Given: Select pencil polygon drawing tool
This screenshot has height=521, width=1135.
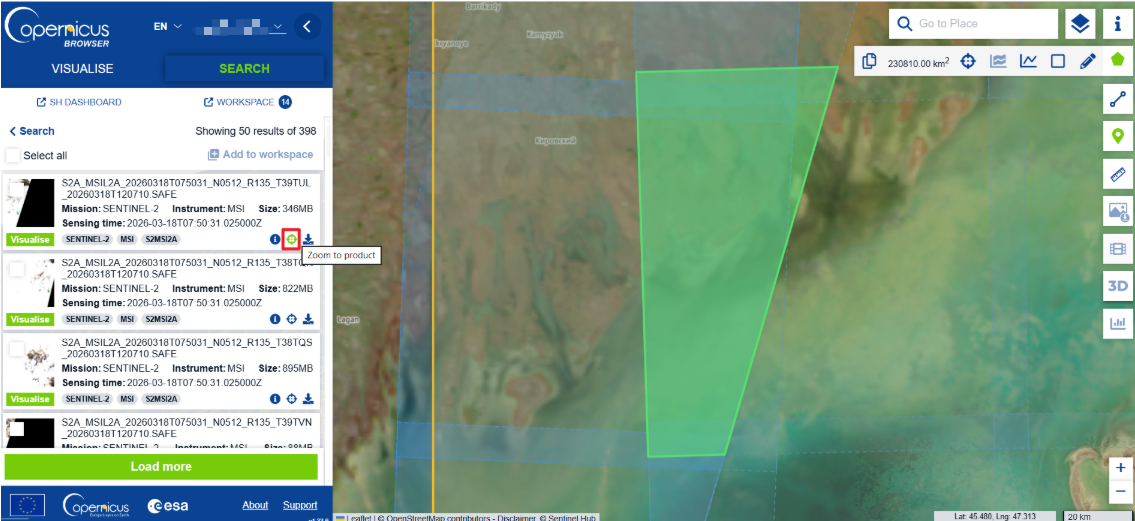Looking at the screenshot, I should click(1087, 62).
